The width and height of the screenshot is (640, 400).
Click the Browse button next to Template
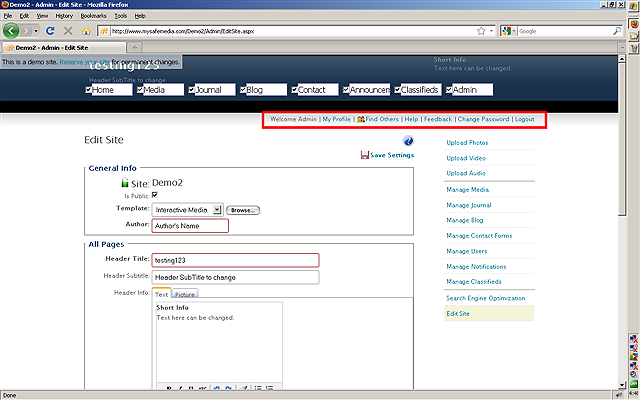click(x=243, y=210)
